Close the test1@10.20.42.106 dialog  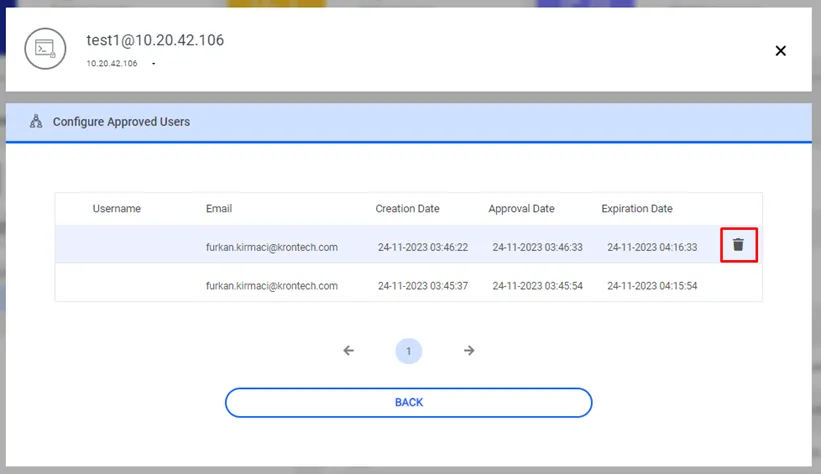(x=780, y=51)
